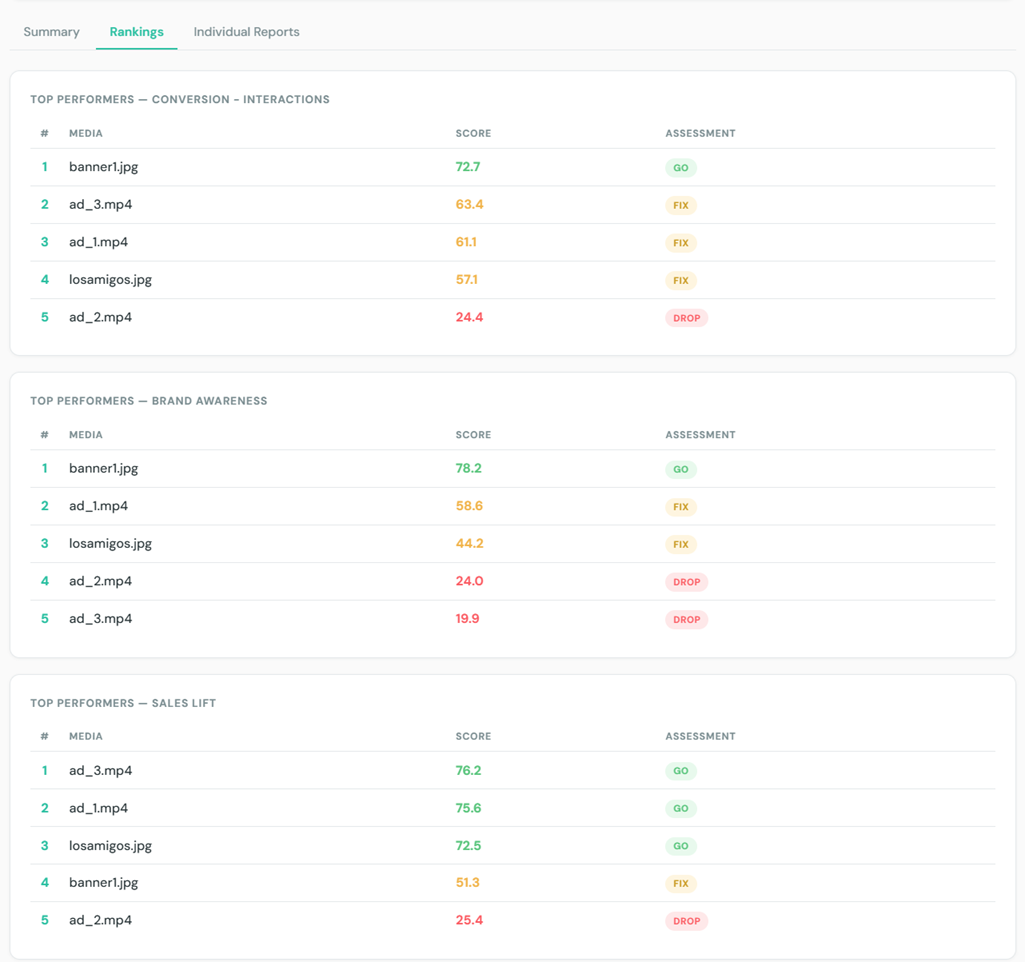
Task: Click GO badge for 75.6 score row
Action: (x=681, y=809)
